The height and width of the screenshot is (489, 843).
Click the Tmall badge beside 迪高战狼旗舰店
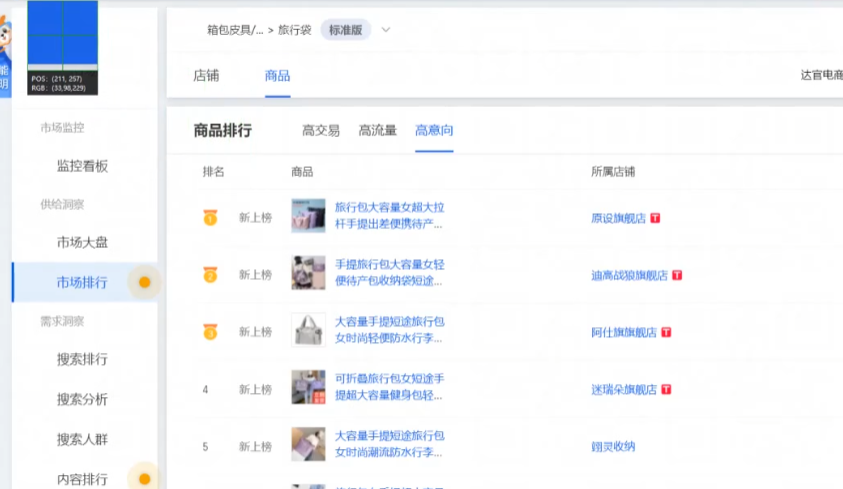click(x=677, y=275)
